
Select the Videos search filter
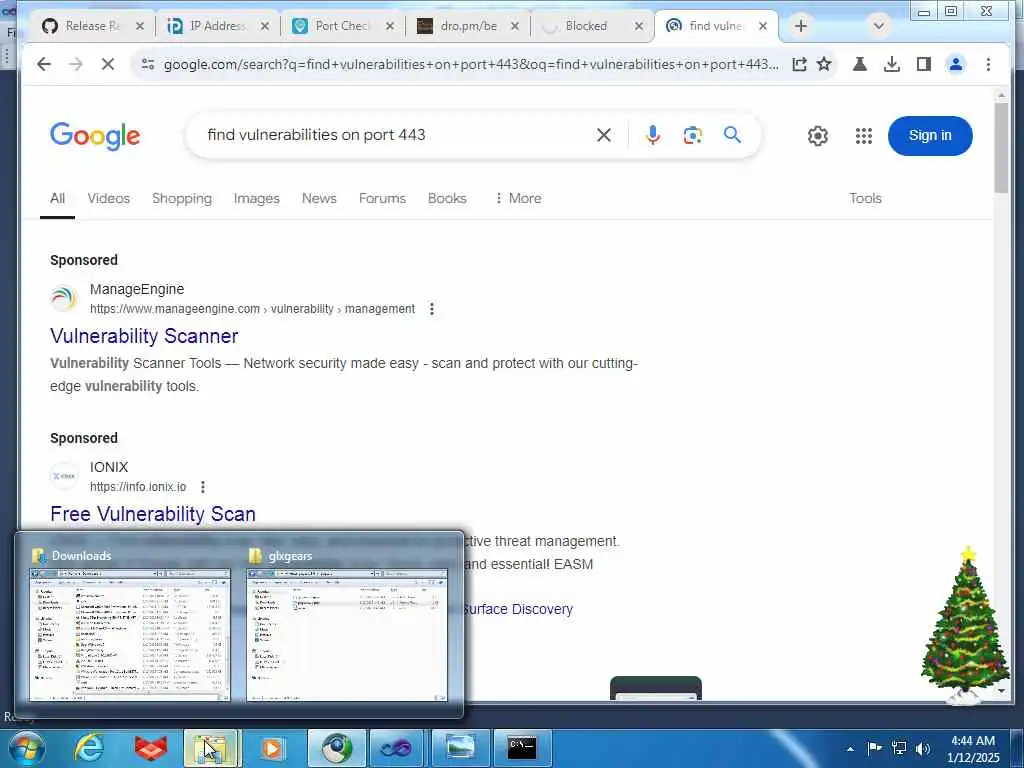[x=108, y=198]
